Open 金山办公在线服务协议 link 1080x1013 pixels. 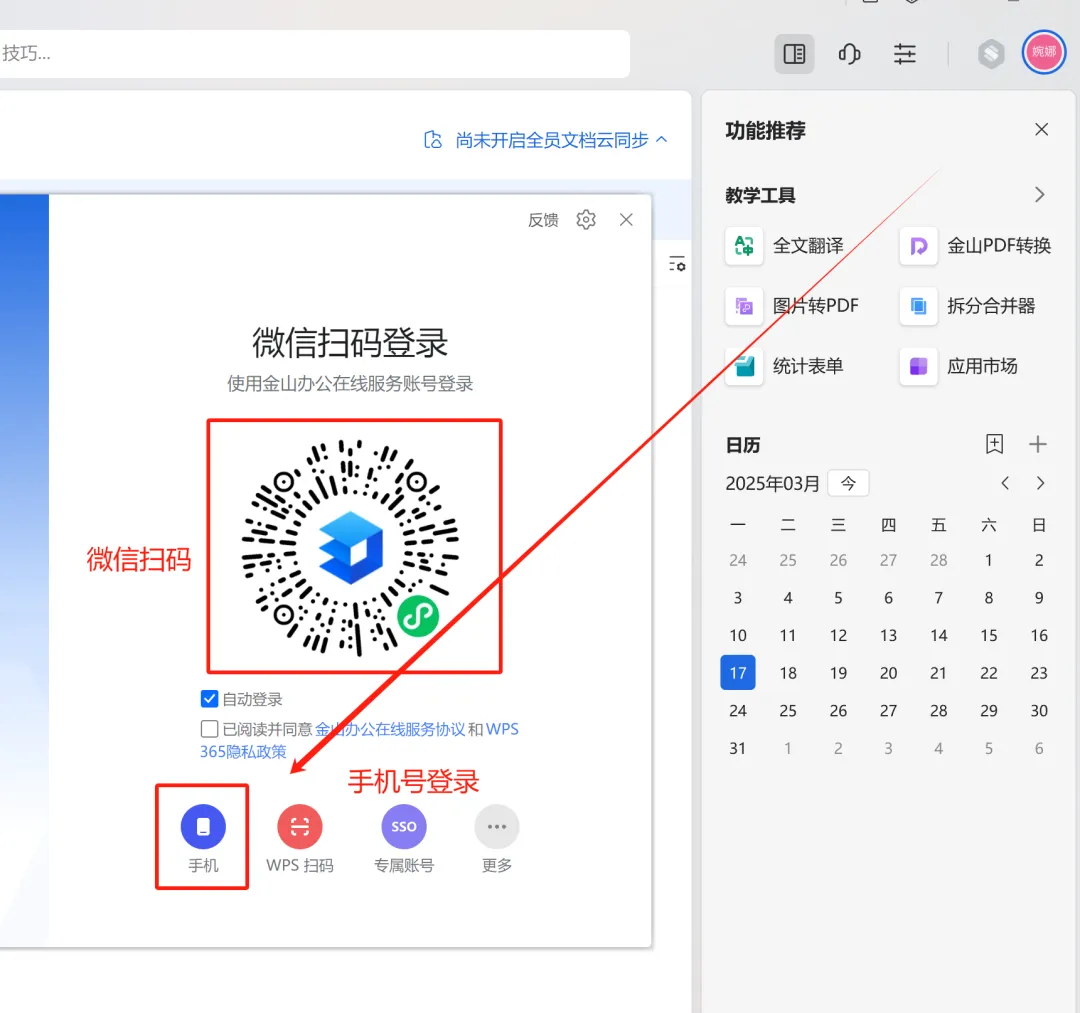click(390, 729)
